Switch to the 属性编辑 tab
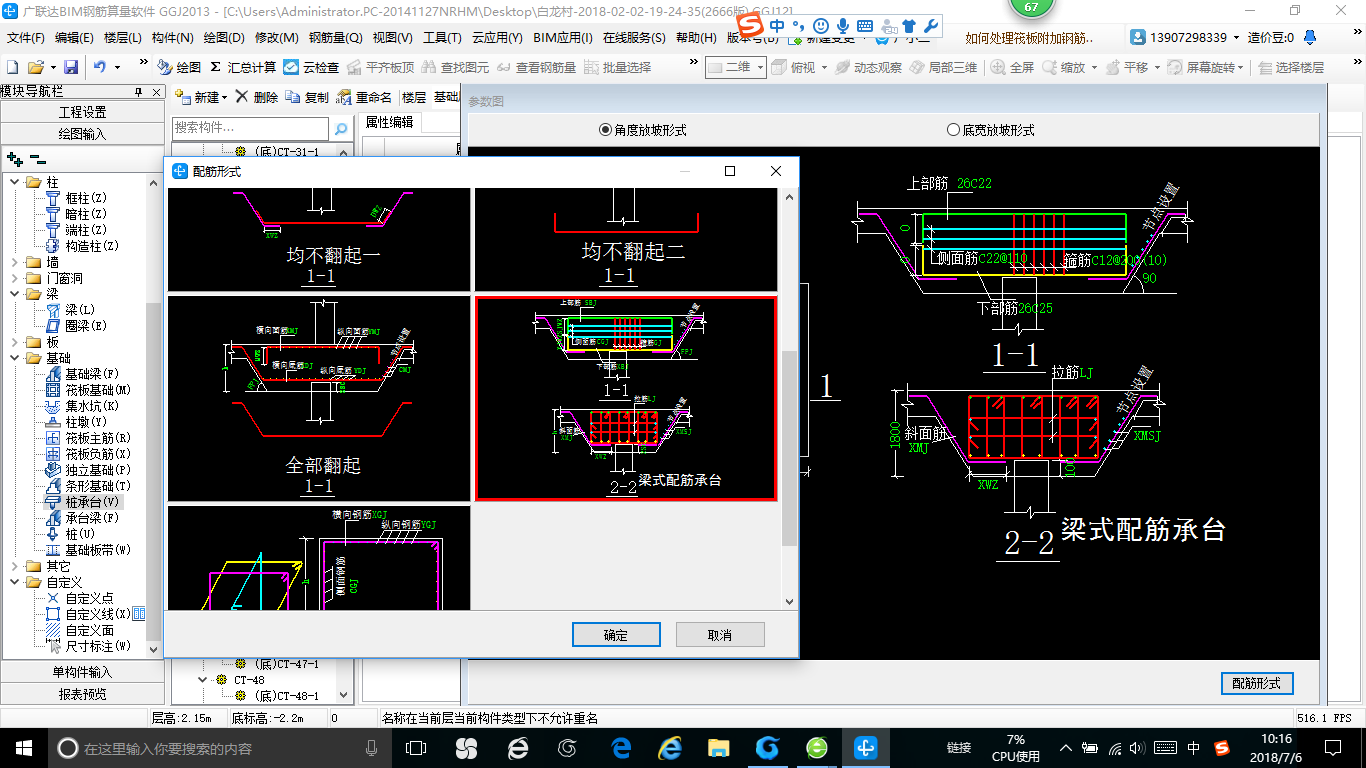The image size is (1366, 768). (x=389, y=122)
